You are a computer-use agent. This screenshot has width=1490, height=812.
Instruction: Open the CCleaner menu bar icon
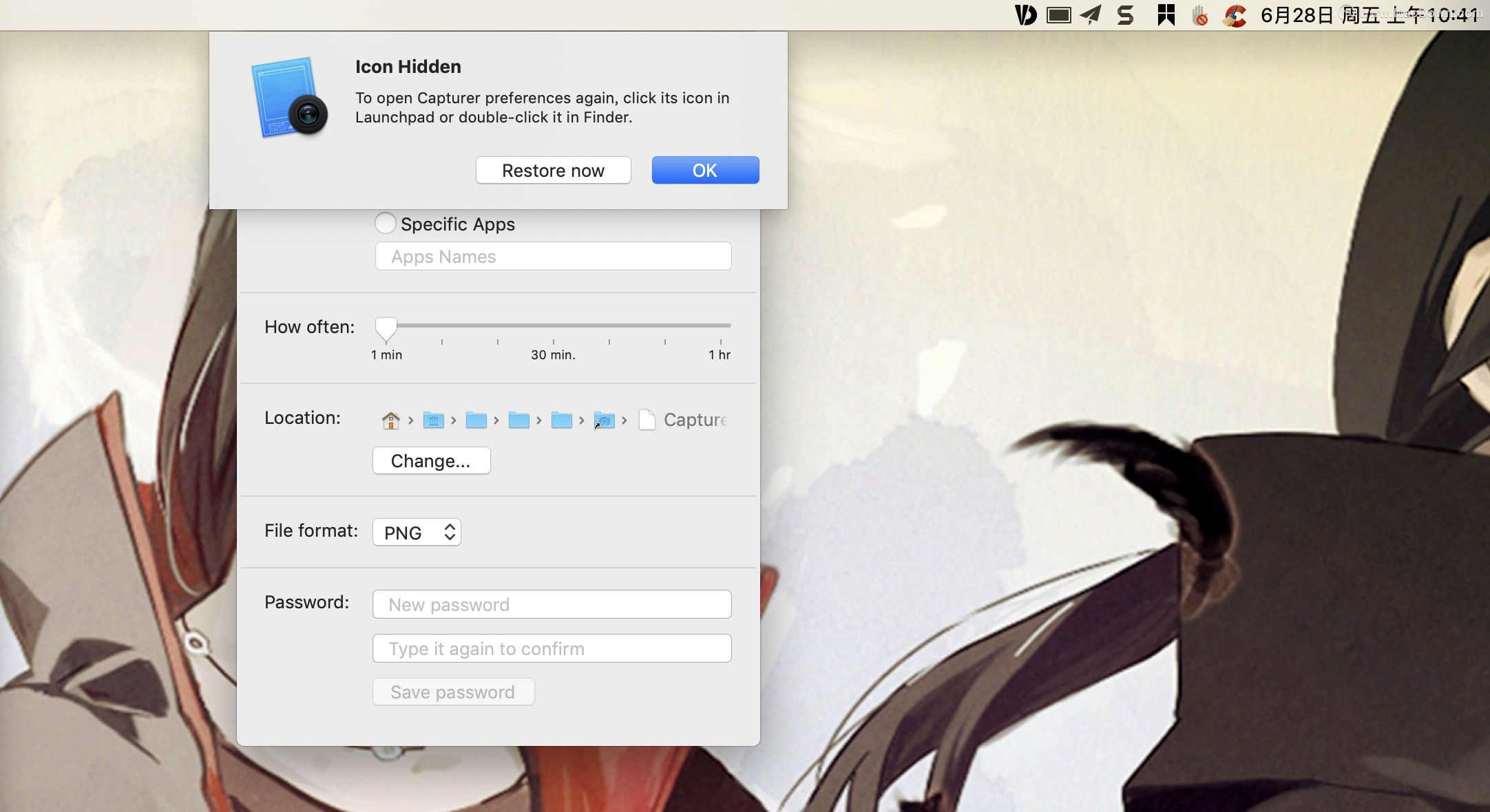(1234, 15)
